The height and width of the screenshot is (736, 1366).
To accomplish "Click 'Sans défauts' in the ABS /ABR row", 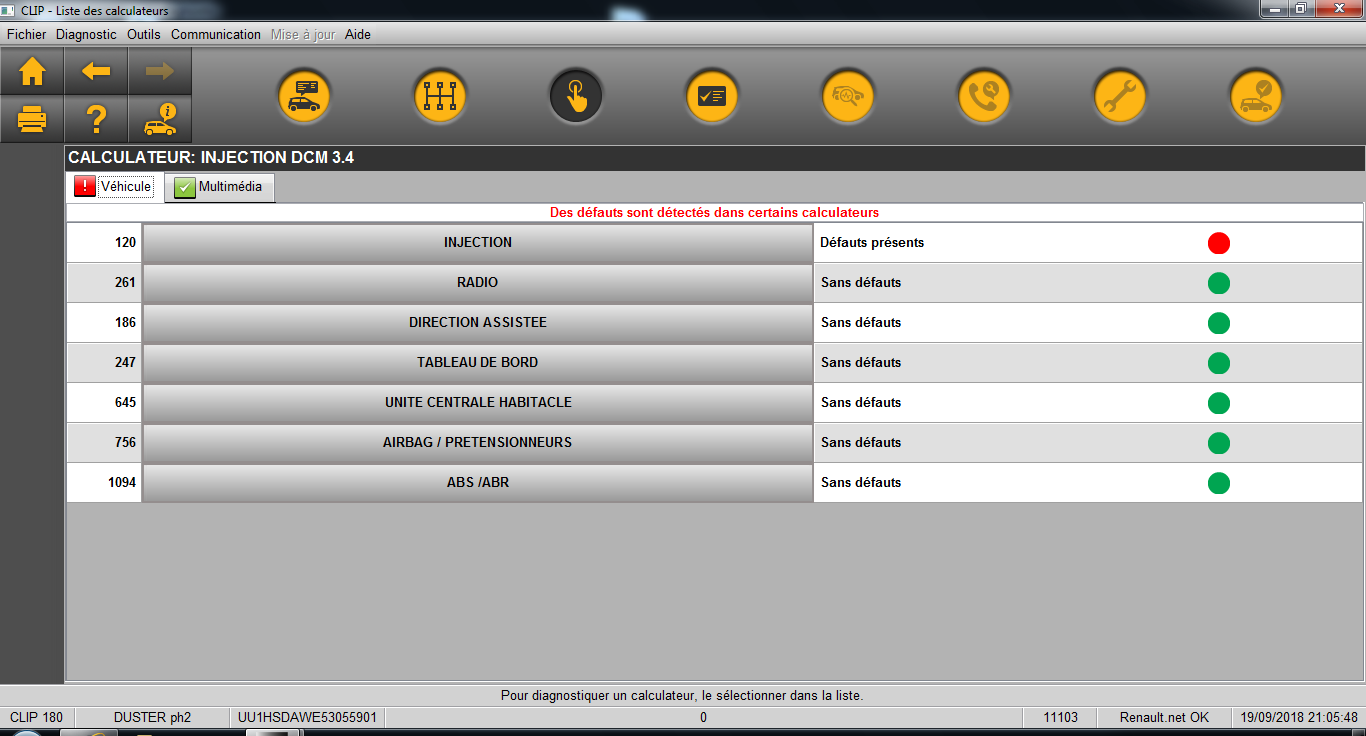I will pos(861,483).
